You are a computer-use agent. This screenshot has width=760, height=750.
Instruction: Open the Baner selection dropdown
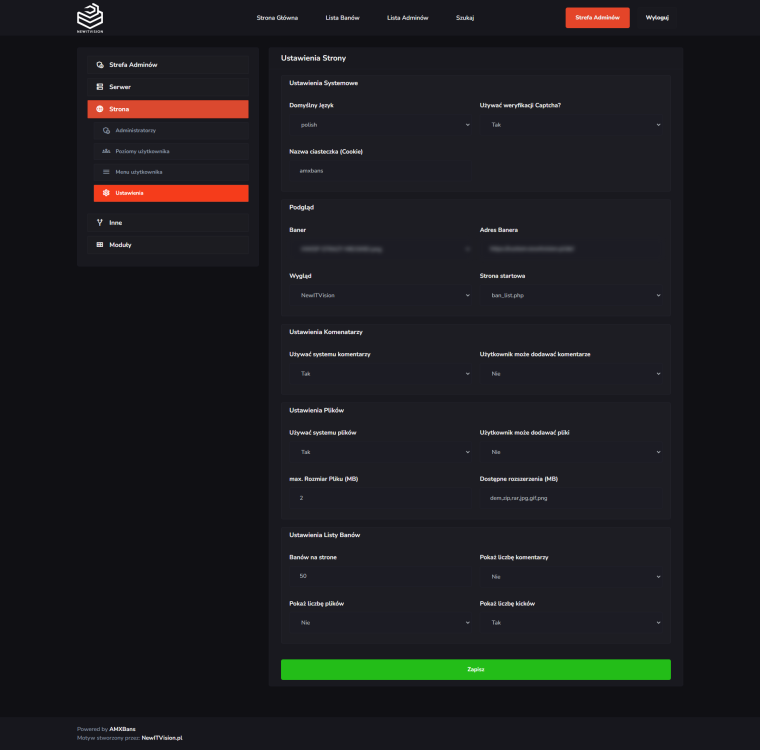click(x=380, y=249)
